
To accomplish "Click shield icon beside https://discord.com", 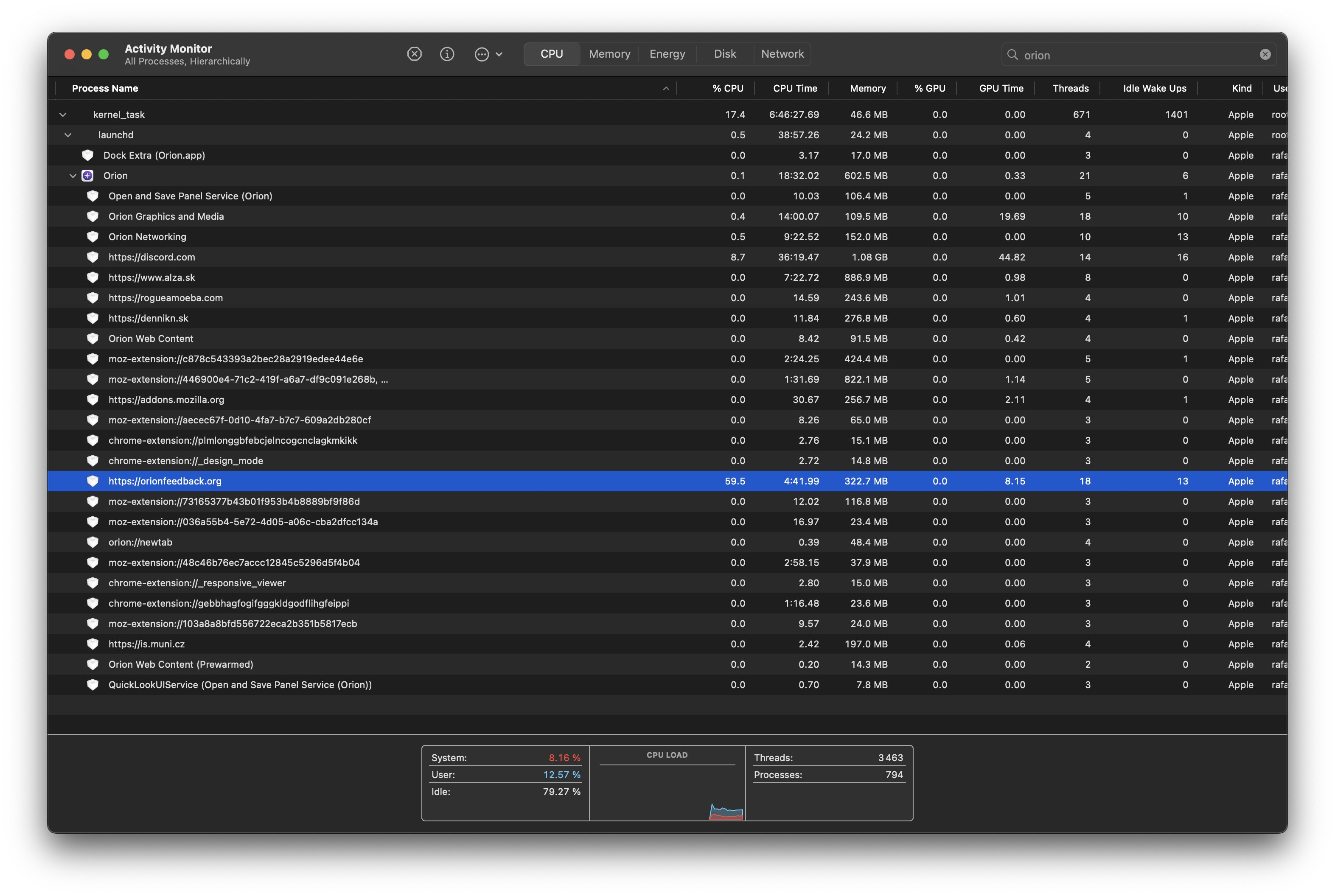I will 93,257.
